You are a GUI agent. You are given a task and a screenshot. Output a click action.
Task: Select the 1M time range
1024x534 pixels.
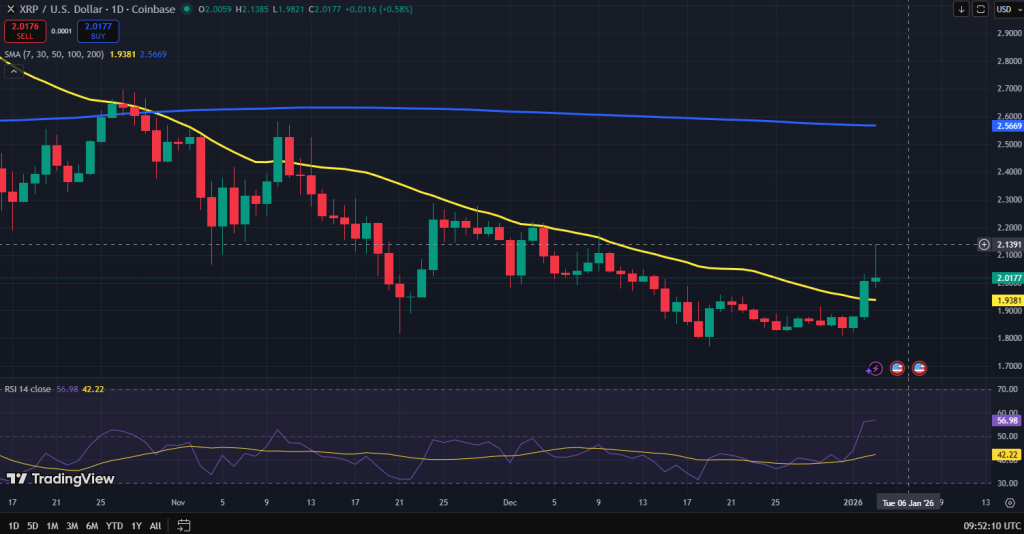coord(52,526)
